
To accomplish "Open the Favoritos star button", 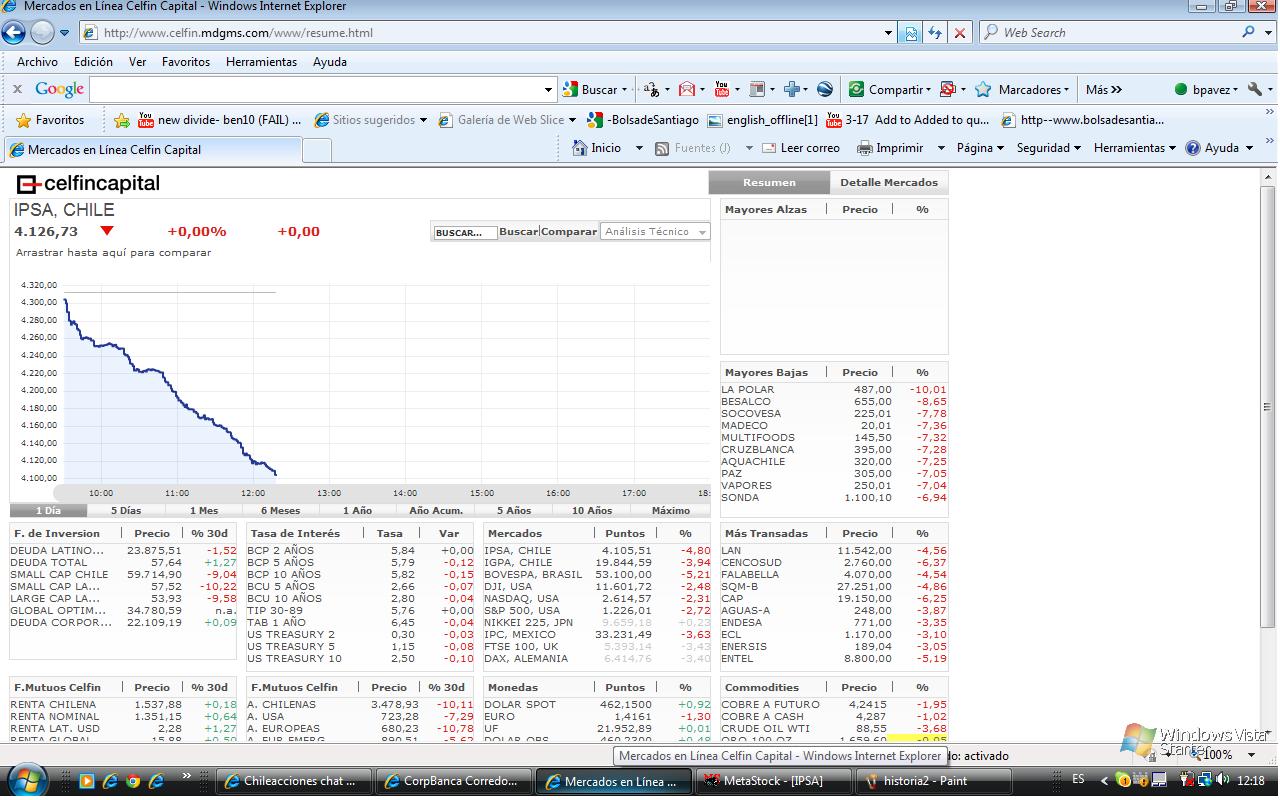I will [50, 120].
